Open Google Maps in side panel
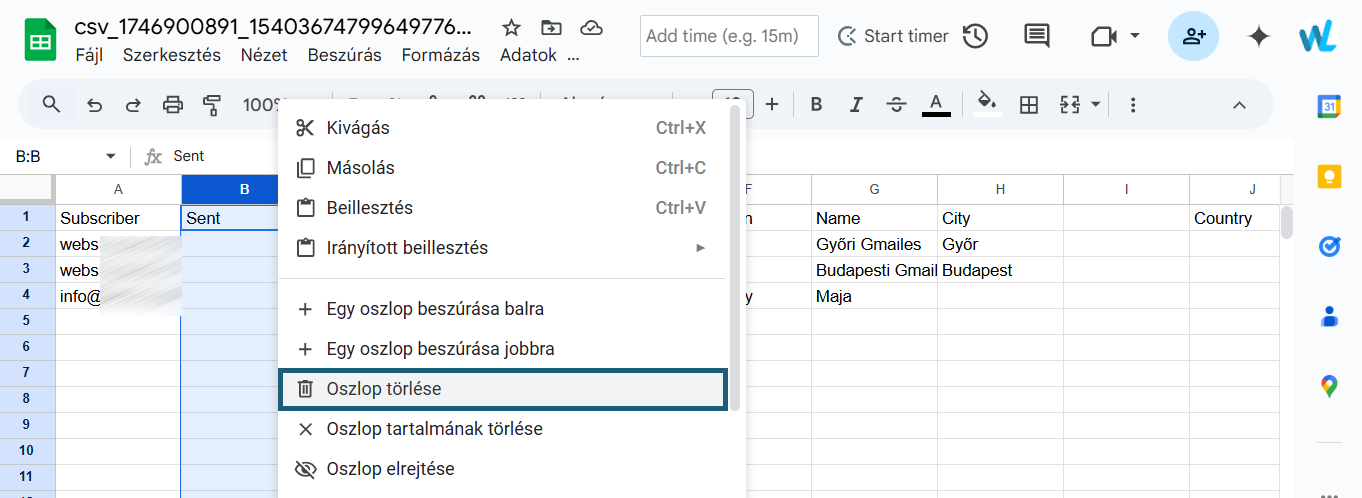 pyautogui.click(x=1328, y=386)
